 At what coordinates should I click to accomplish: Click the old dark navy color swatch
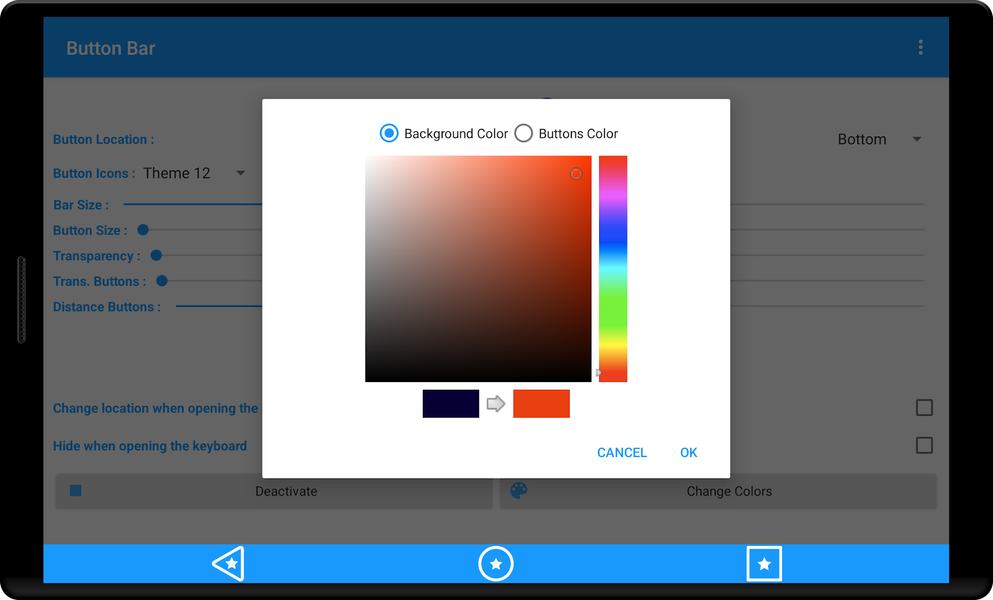(x=451, y=404)
